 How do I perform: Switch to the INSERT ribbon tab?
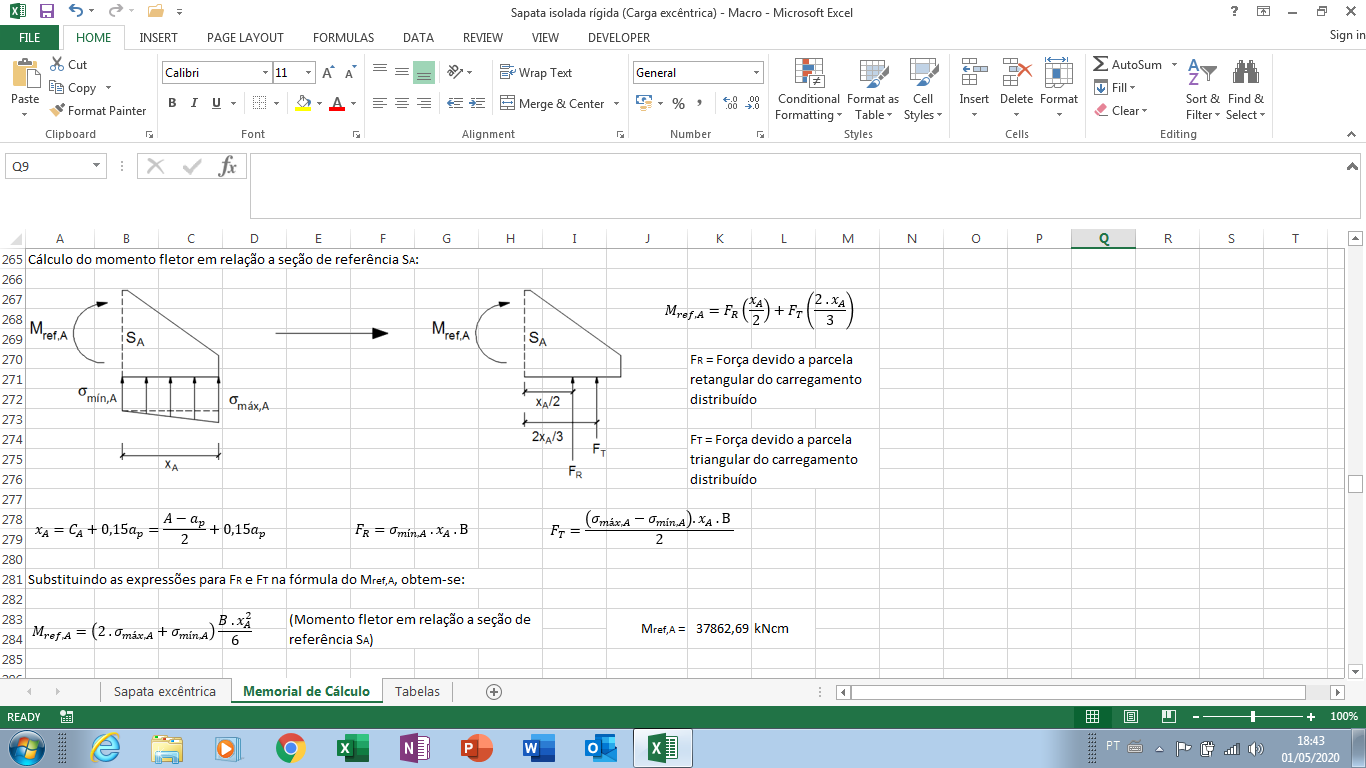pyautogui.click(x=159, y=37)
